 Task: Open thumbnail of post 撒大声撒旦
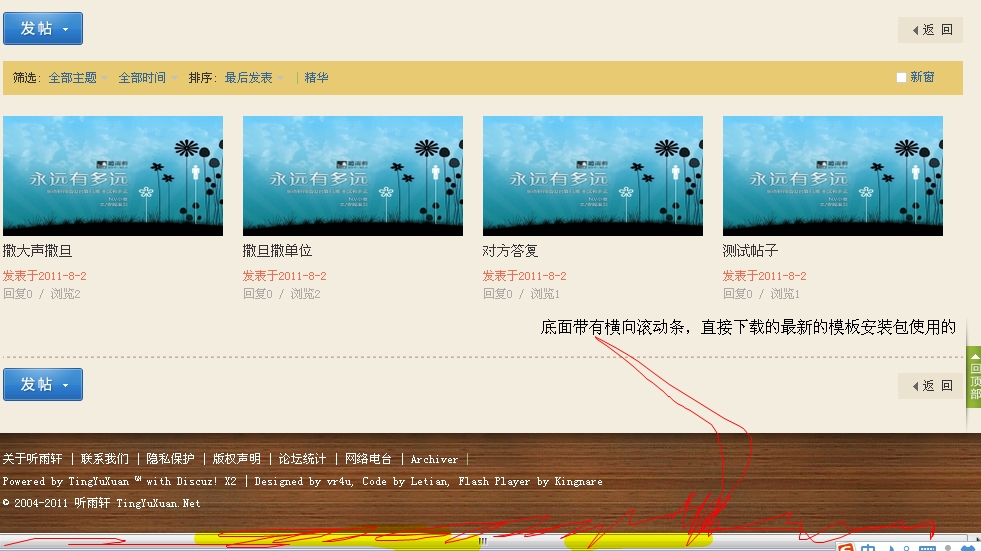coord(113,176)
